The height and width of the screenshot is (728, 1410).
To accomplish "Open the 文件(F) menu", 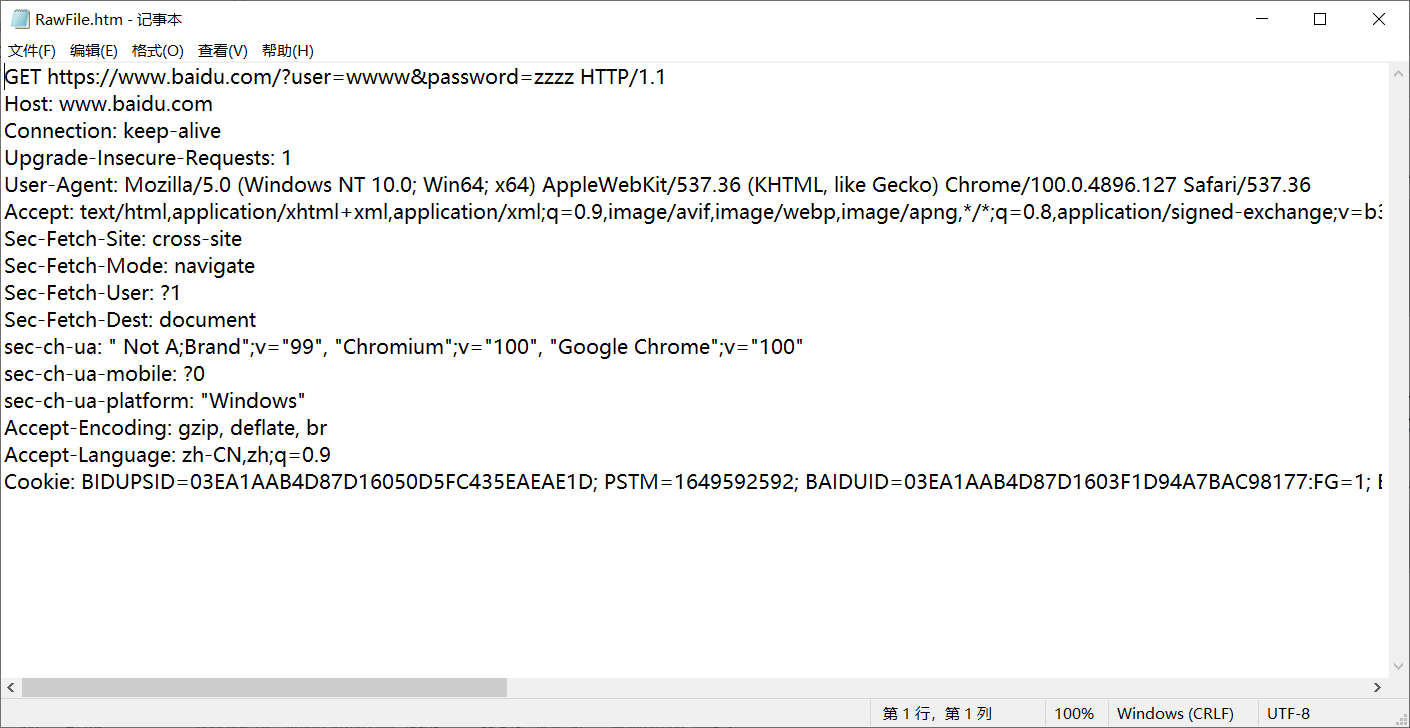I will [x=32, y=51].
